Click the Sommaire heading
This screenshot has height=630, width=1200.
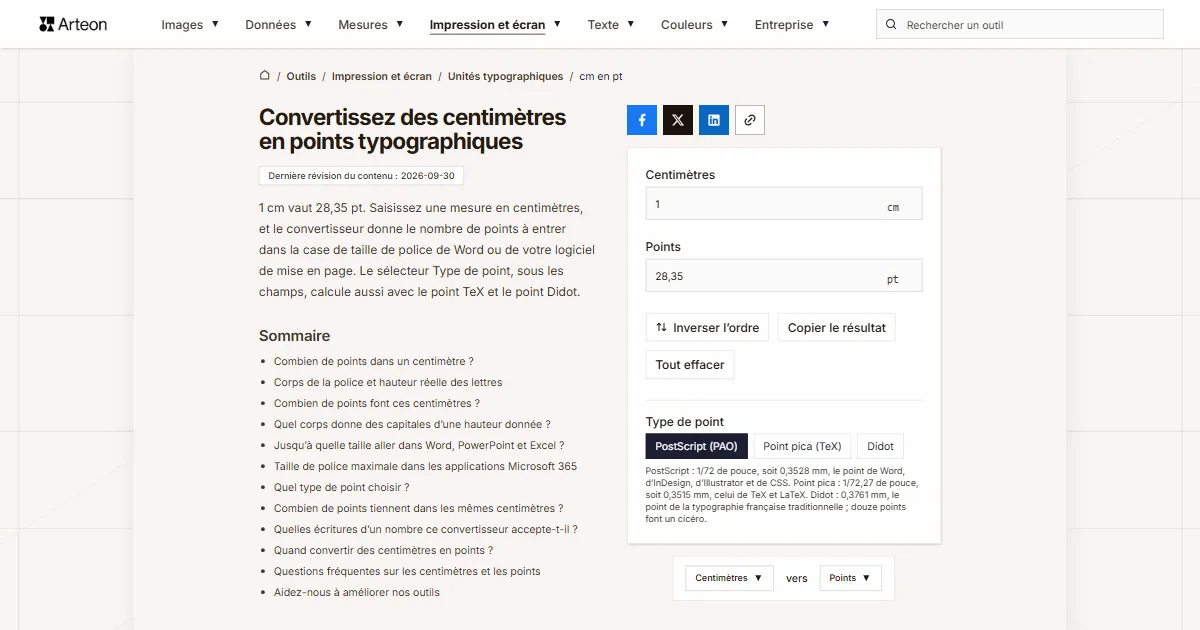tap(294, 336)
